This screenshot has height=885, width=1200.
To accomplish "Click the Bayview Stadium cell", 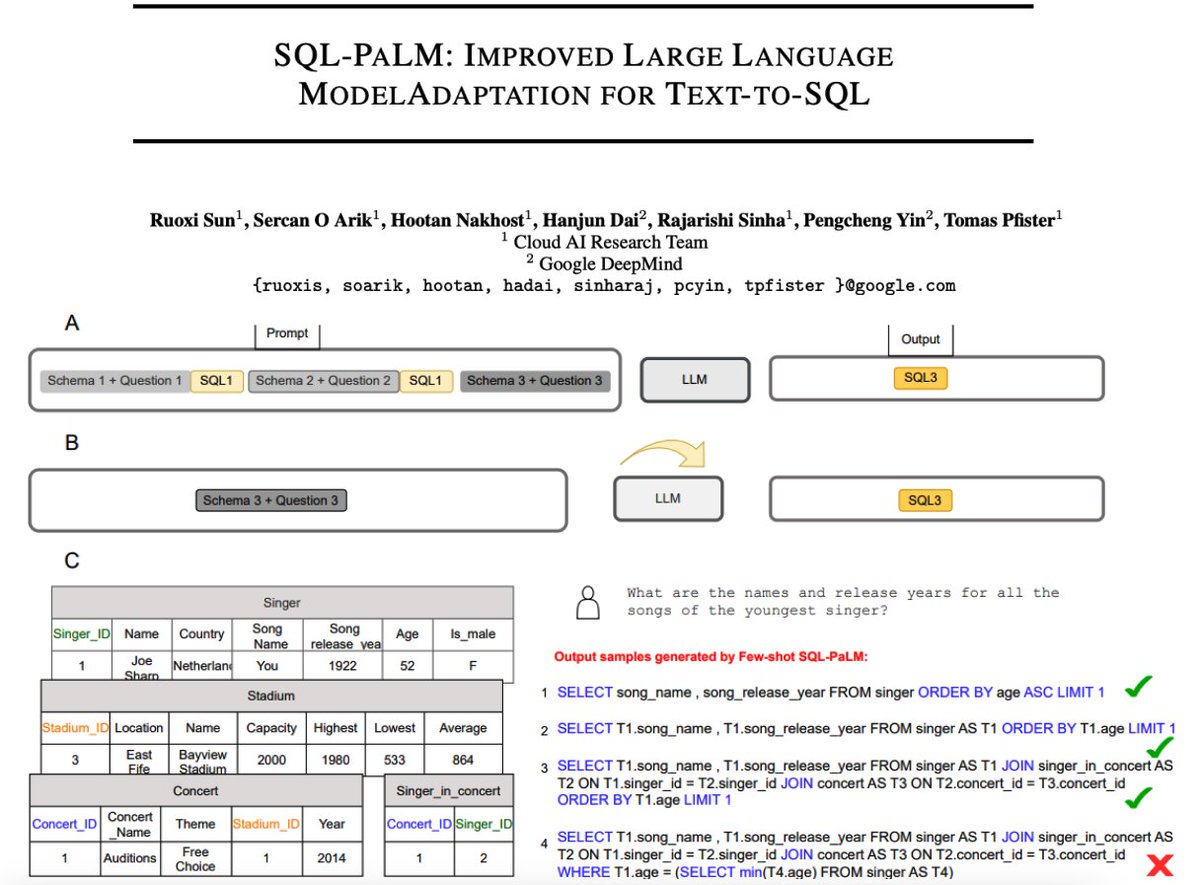I will click(x=203, y=760).
